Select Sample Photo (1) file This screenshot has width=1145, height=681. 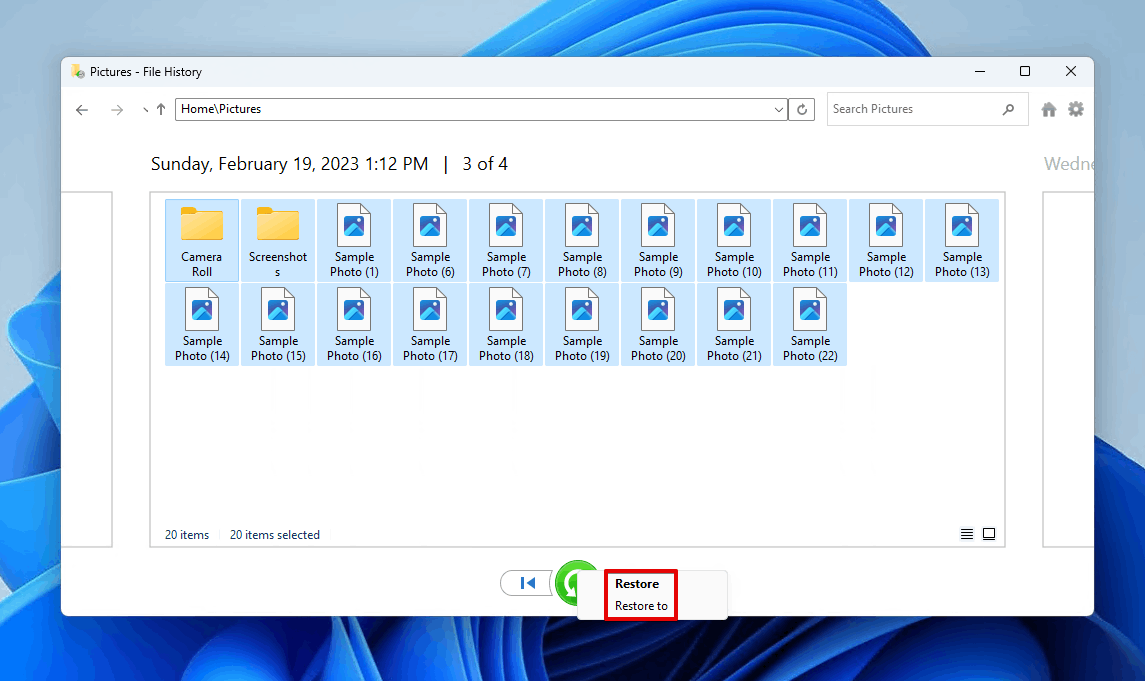pyautogui.click(x=355, y=240)
